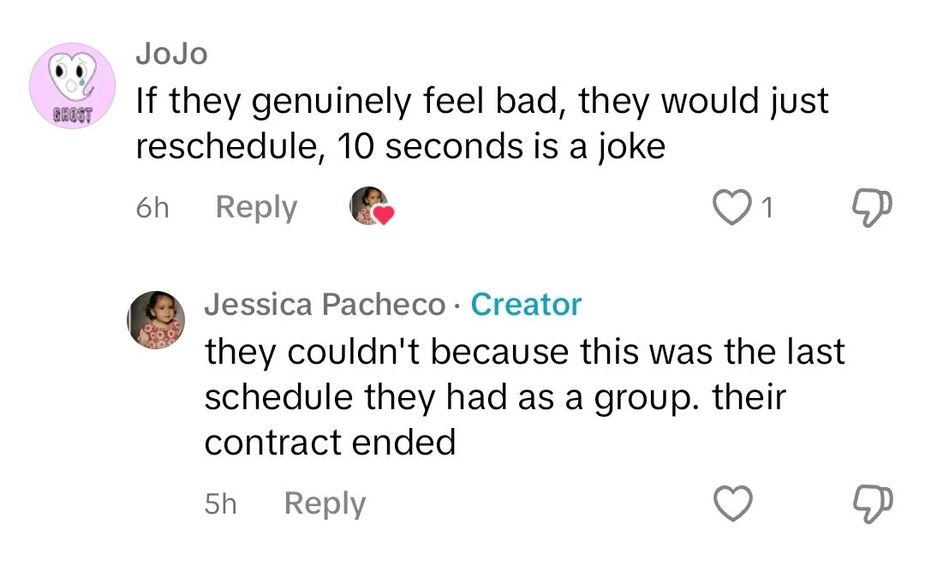Image resolution: width=925 pixels, height=564 pixels.
Task: Toggle the heart on Jessica Pacheco's reply
Action: tap(736, 503)
